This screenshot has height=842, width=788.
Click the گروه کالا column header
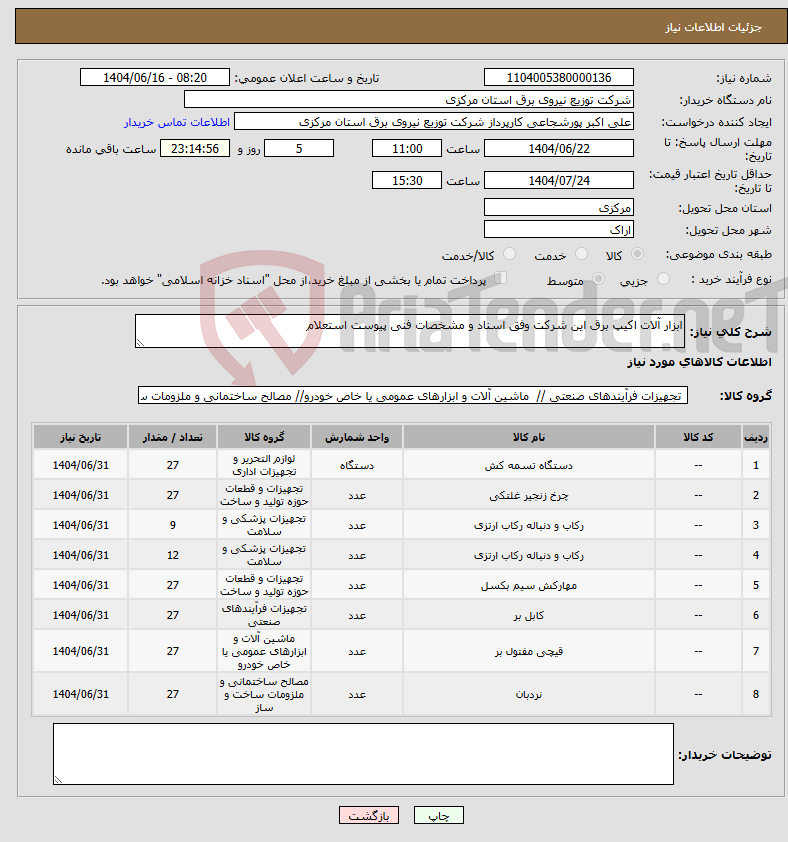tap(264, 437)
